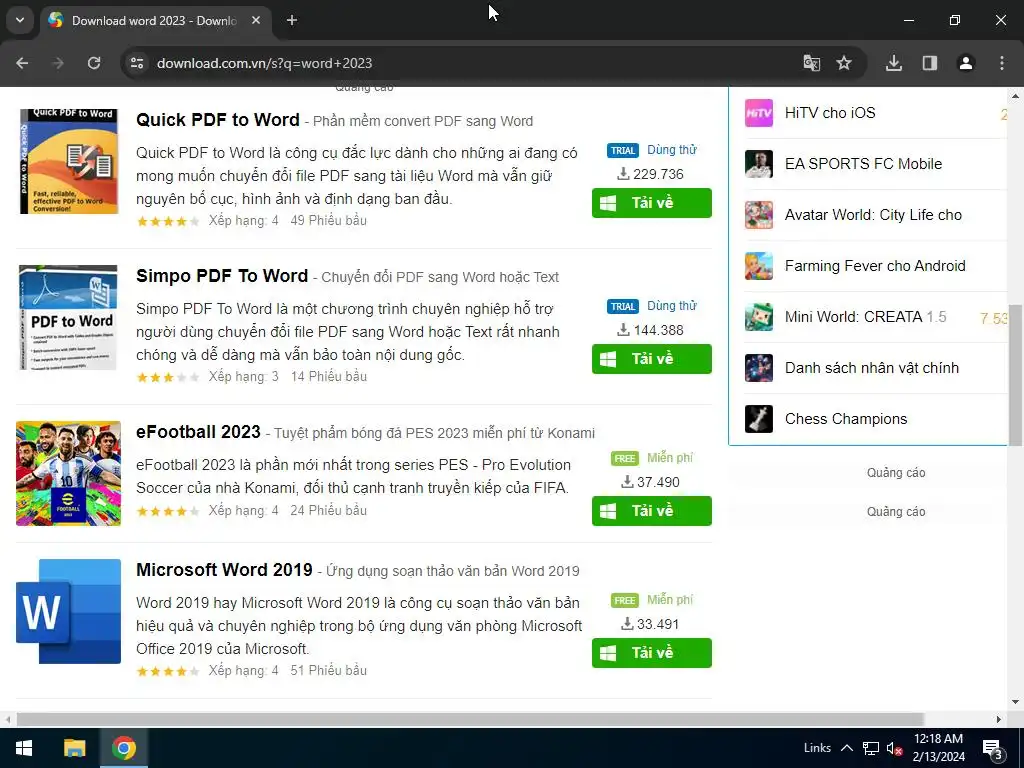Click the 49 Phiếu bầu vote count
The width and height of the screenshot is (1024, 768).
pos(328,221)
